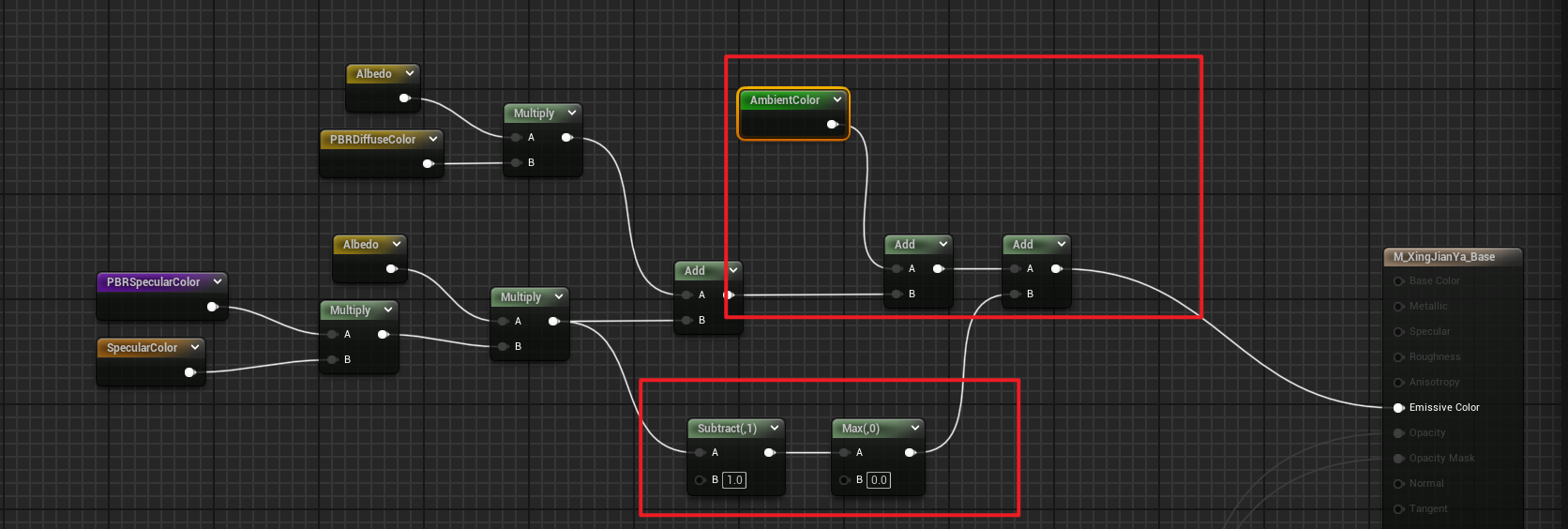Image resolution: width=1568 pixels, height=529 pixels.
Task: Click the Emissive Color input pin
Action: pyautogui.click(x=1398, y=408)
